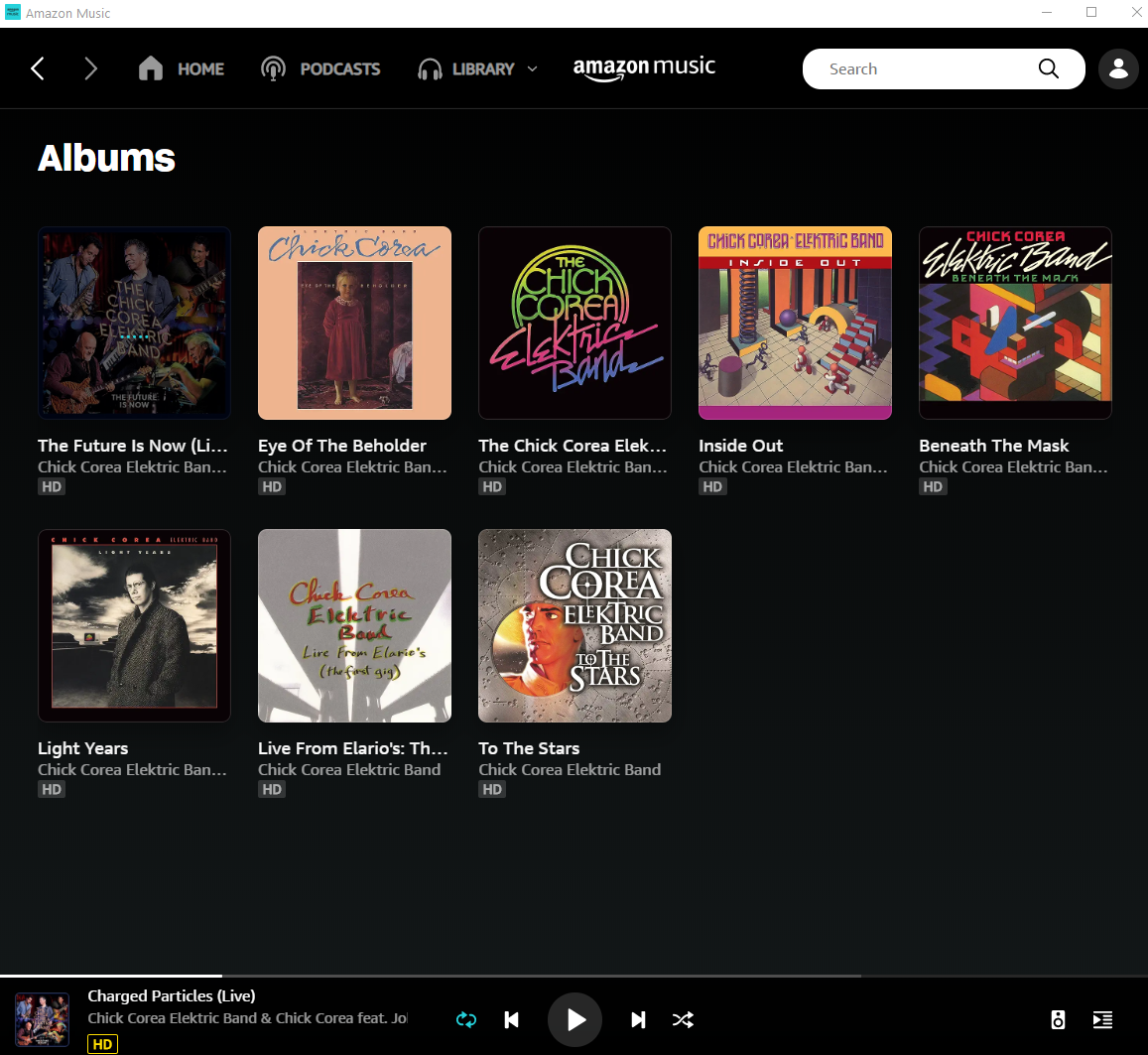Click artist name under Inside Out
1148x1055 pixels.
click(x=793, y=467)
